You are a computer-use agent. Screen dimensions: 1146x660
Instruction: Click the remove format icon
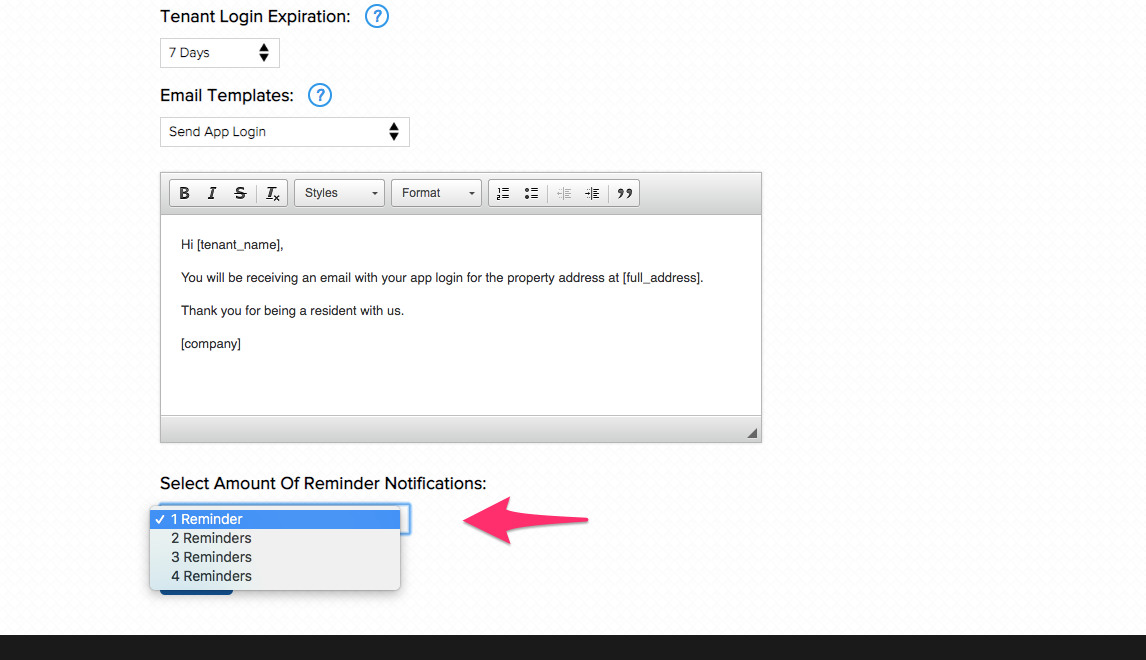[273, 193]
